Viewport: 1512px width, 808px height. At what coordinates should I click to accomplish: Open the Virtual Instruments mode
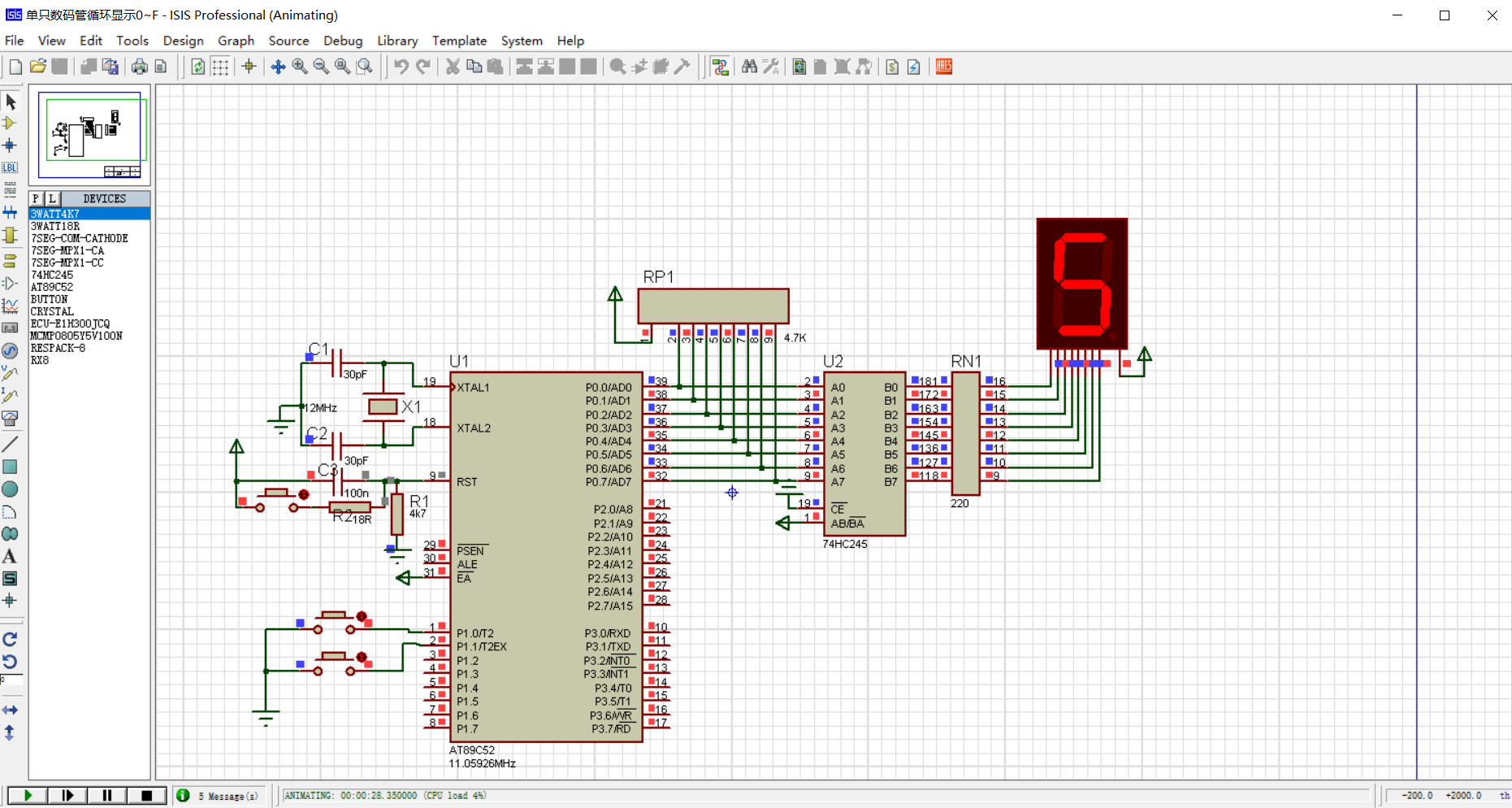pyautogui.click(x=10, y=419)
